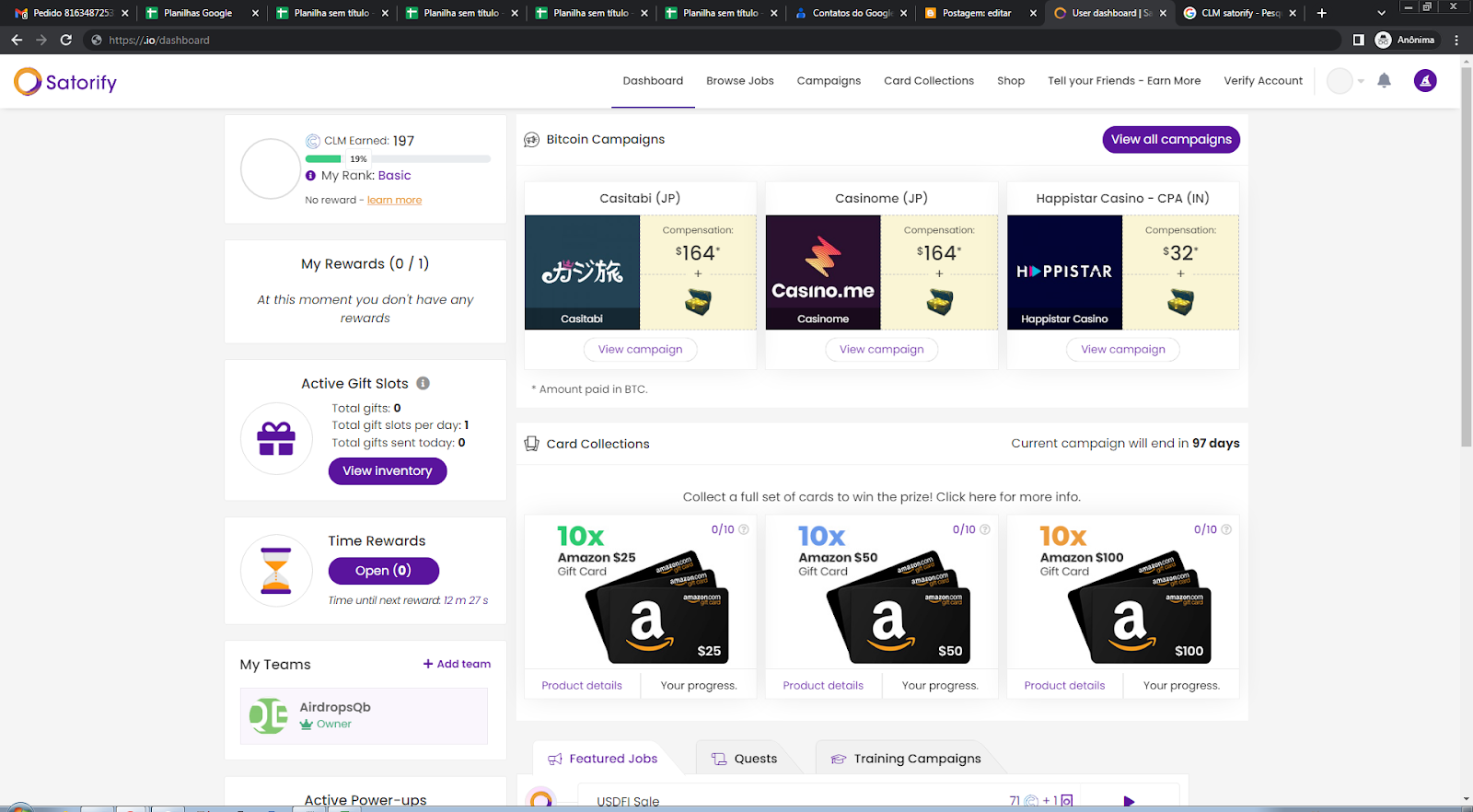Click the Bitcoin Campaigns section icon
The width and height of the screenshot is (1473, 812).
[531, 140]
